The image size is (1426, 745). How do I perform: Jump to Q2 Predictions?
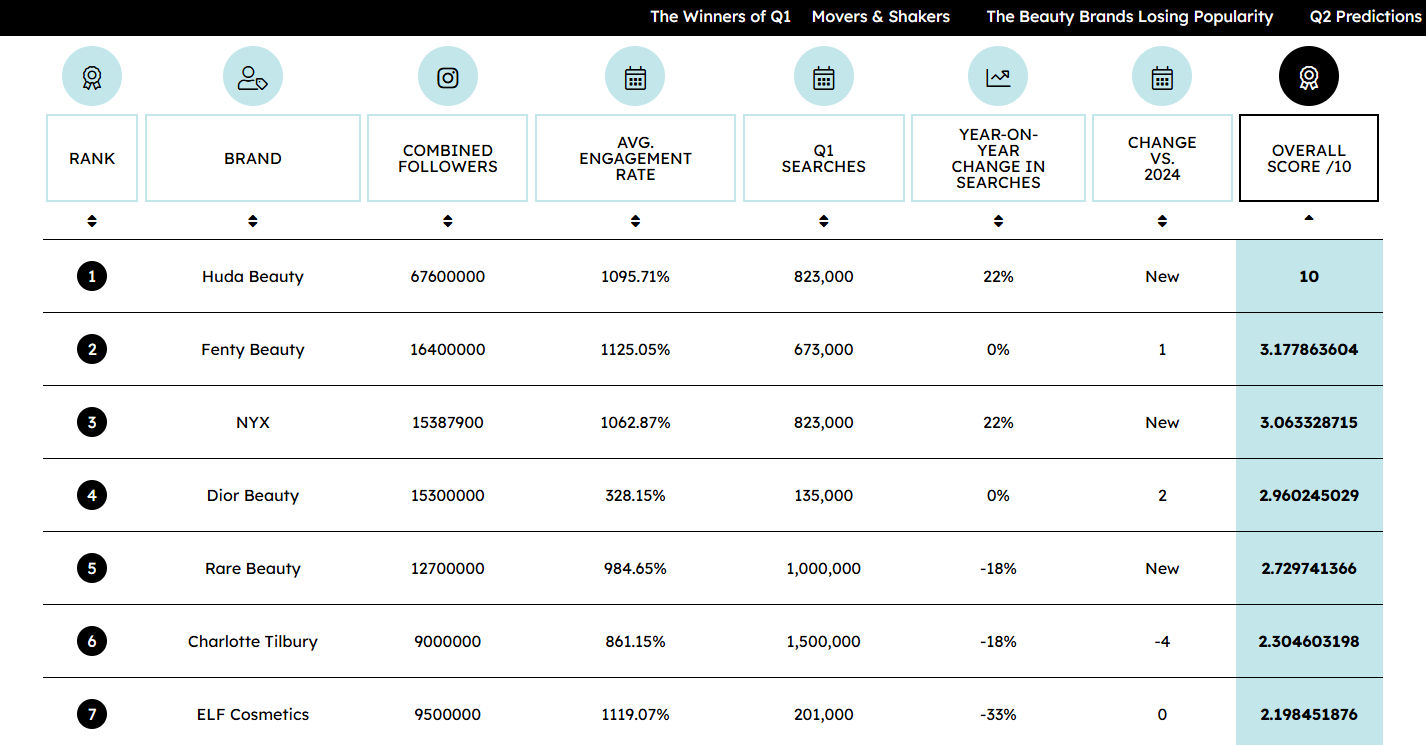pyautogui.click(x=1365, y=17)
